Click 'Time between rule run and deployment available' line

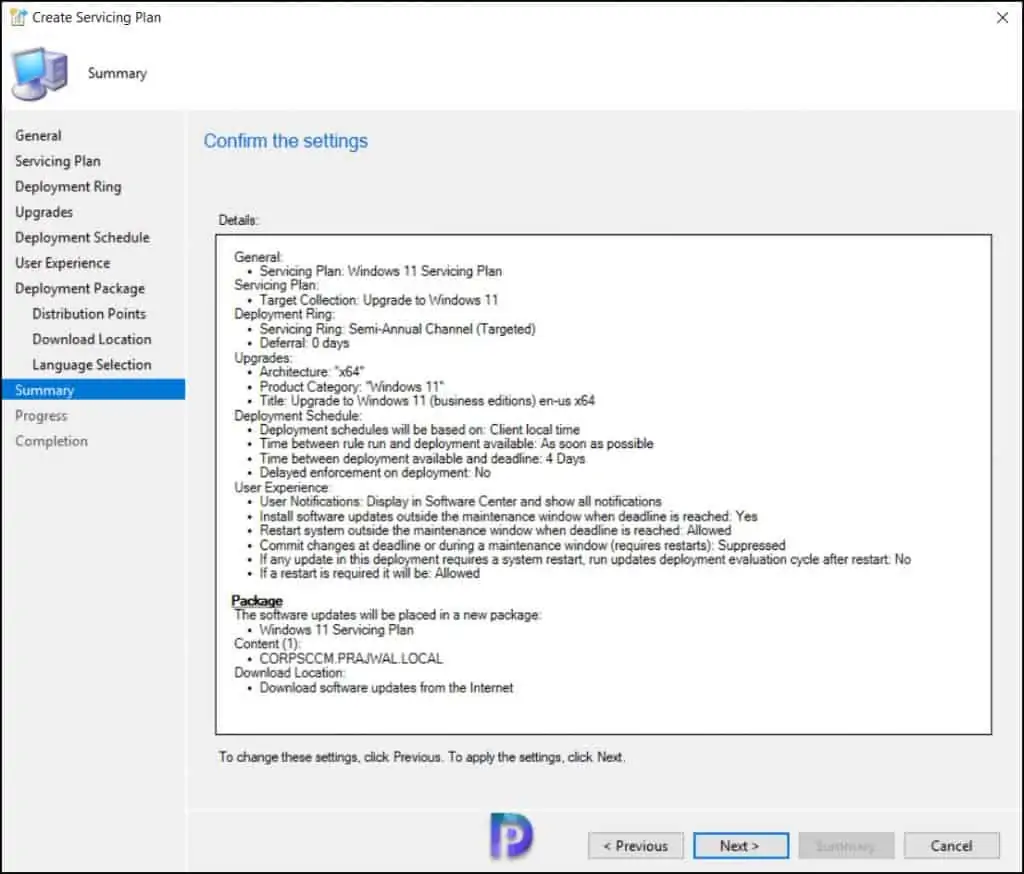coord(456,444)
